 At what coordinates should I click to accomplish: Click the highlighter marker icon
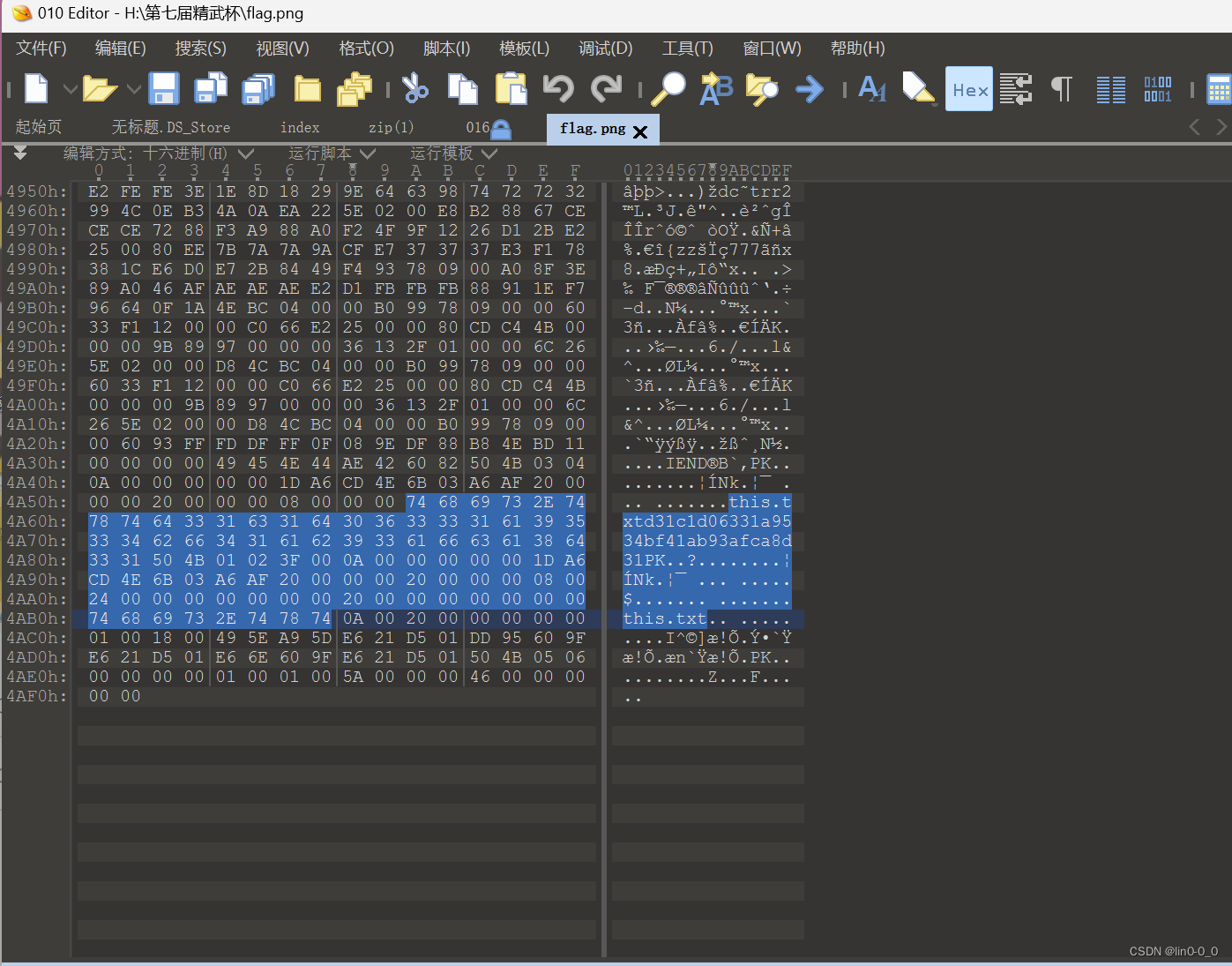pos(919,89)
